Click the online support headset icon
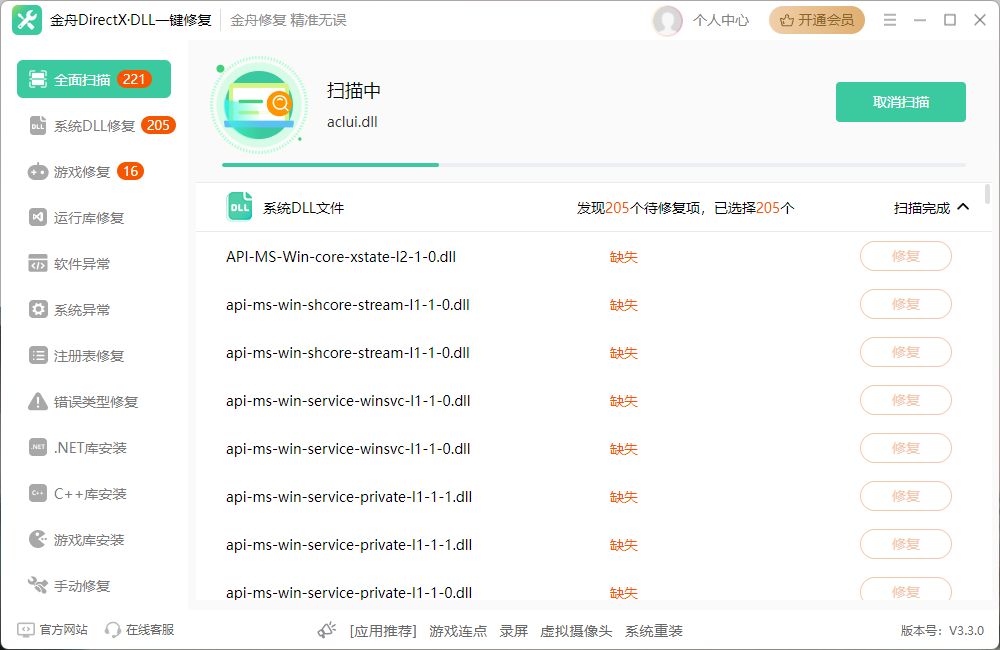 tap(113, 630)
